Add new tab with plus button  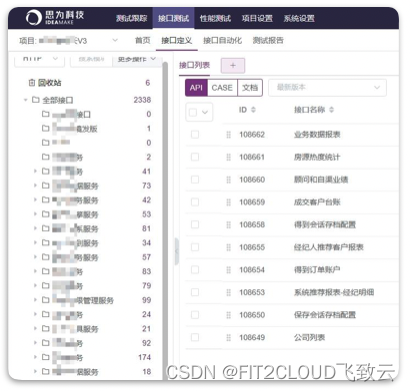tap(233, 65)
